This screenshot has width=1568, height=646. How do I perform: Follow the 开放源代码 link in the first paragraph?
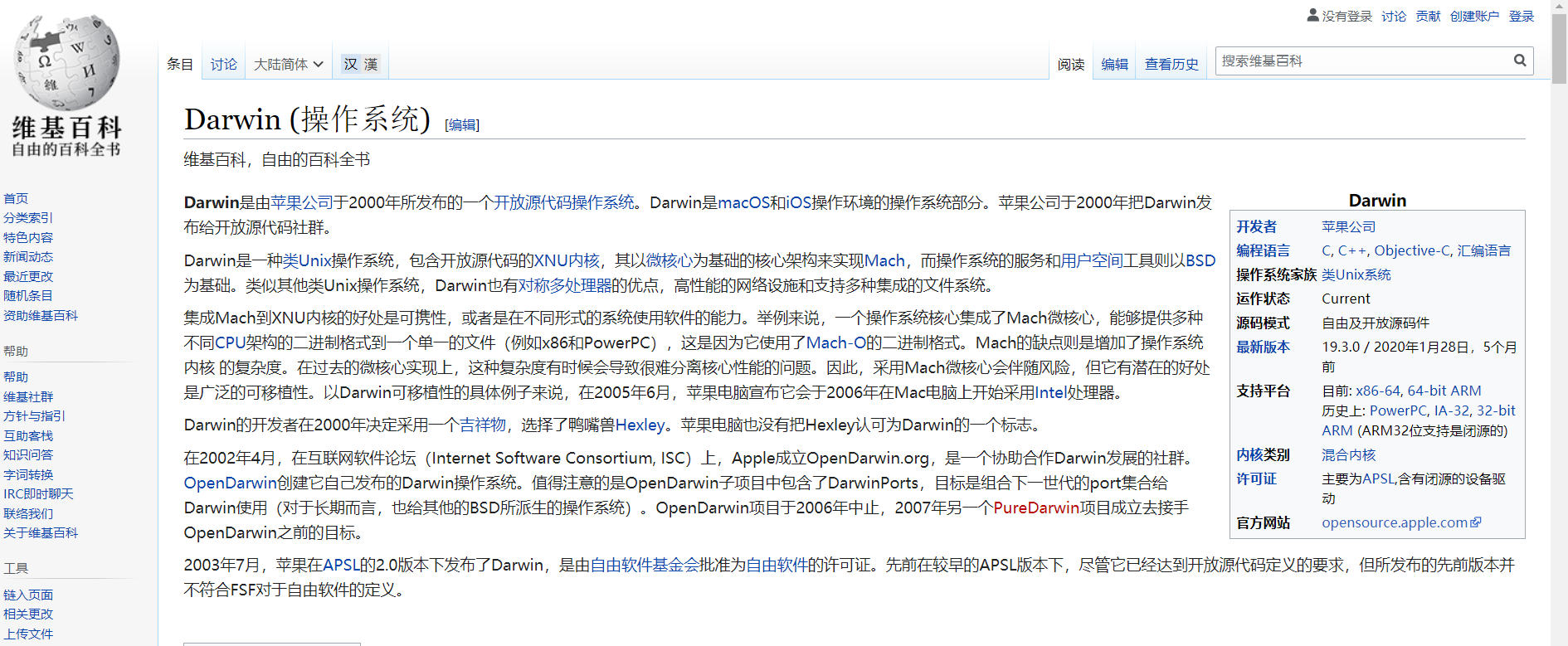[x=533, y=202]
